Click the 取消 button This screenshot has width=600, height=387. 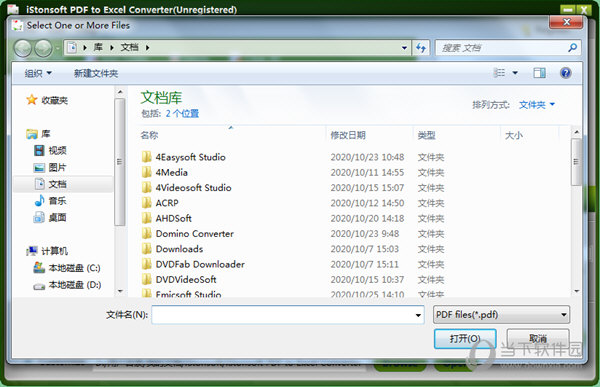pos(538,338)
